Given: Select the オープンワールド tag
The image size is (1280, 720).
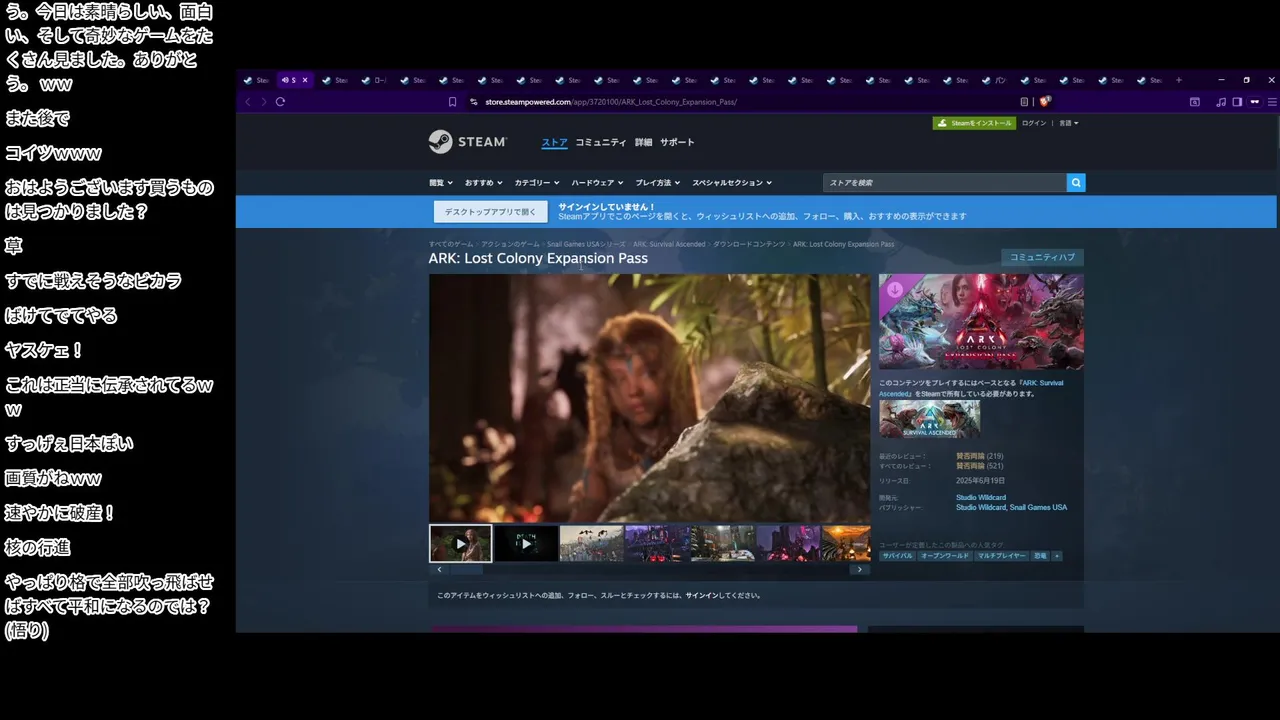Looking at the screenshot, I should 945,556.
